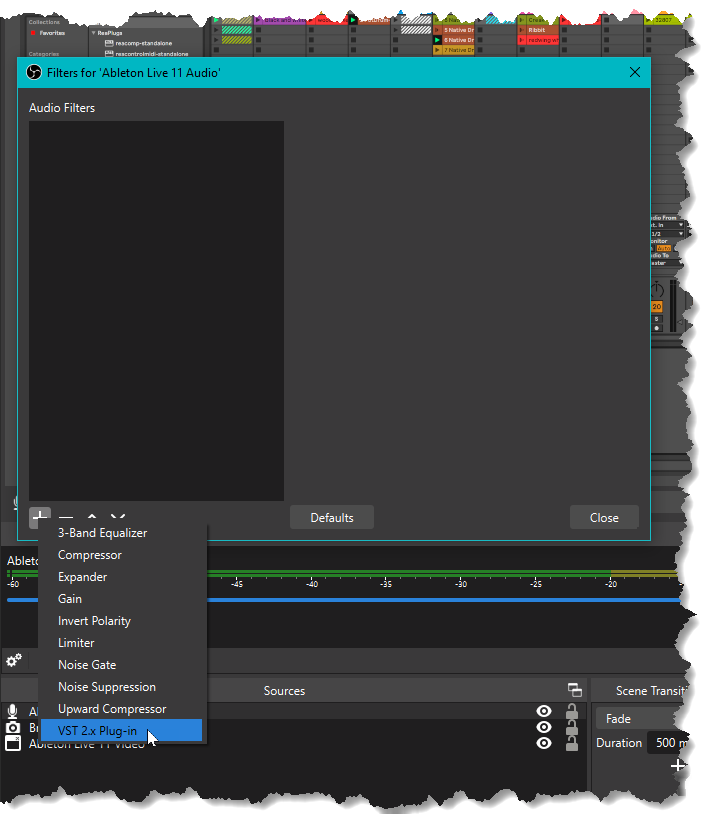Click the add filter plus button
Screen dimensions: 702x814
[x=40, y=517]
